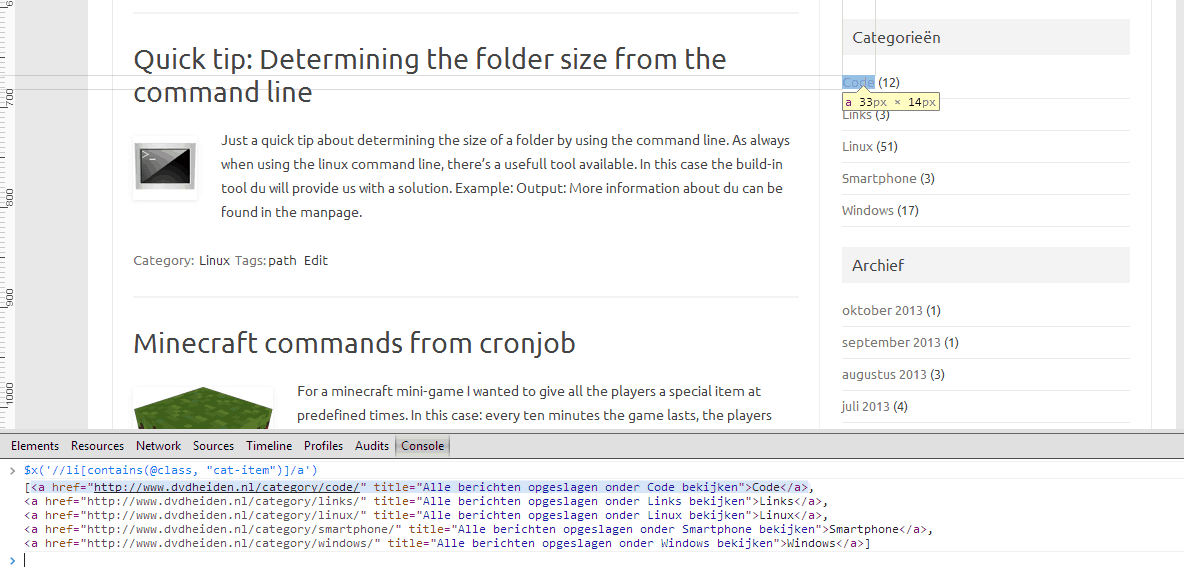Open the Minecraft commands from cronjob post
The width and height of the screenshot is (1184, 586).
click(353, 342)
